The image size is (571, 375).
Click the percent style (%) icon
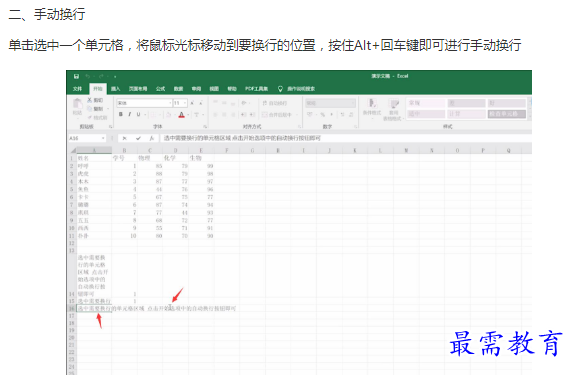pyautogui.click(x=323, y=115)
